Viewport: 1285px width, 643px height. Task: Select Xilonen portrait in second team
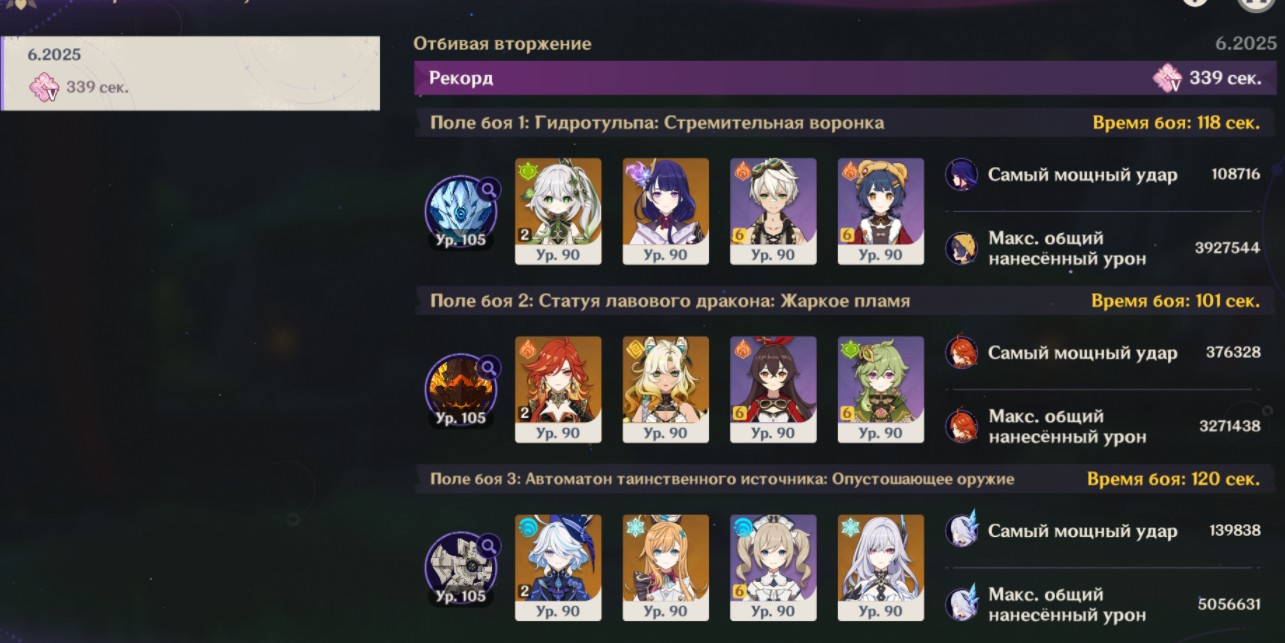pos(666,389)
